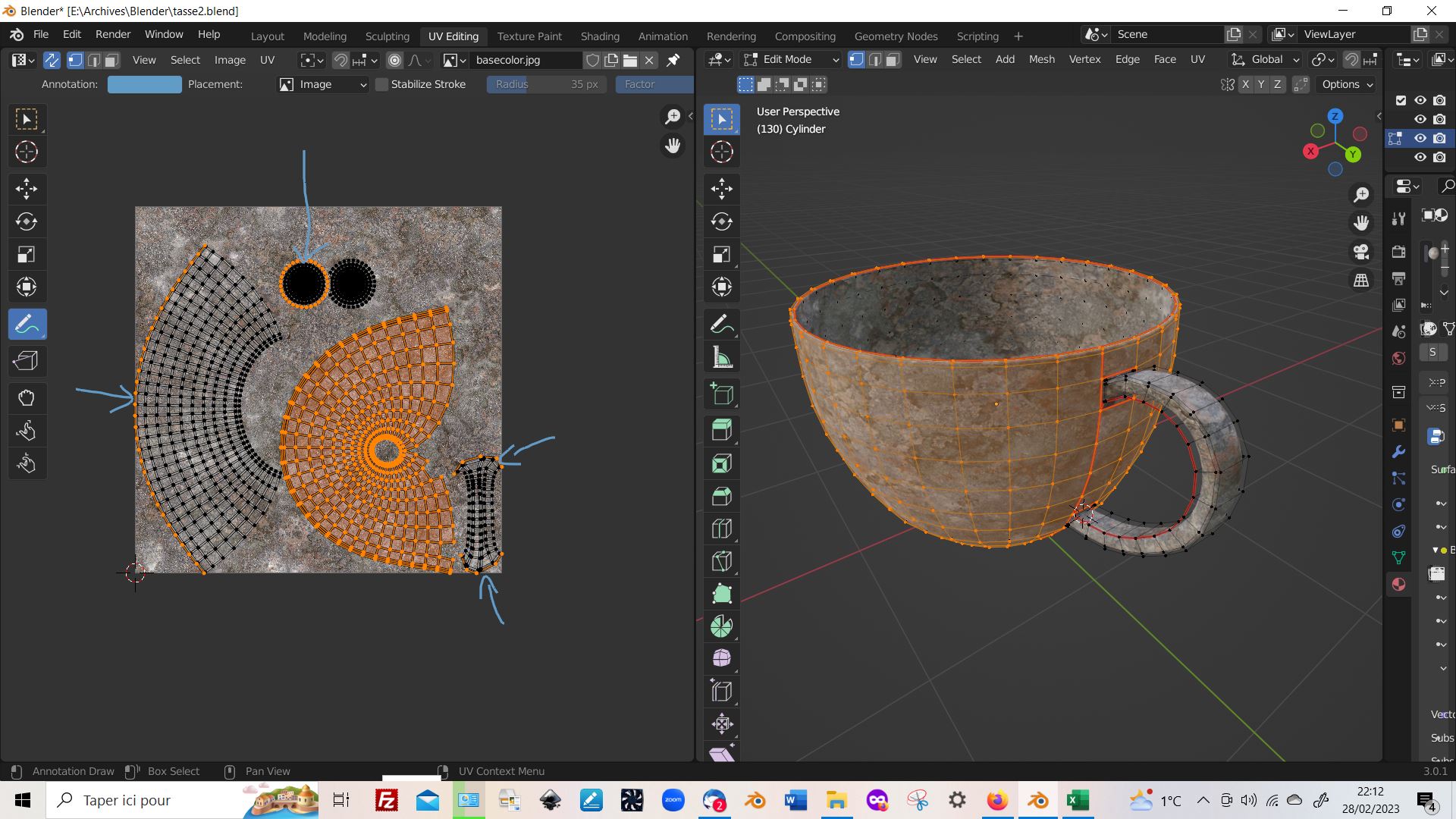Open Firefox from the Windows taskbar
1456x819 pixels.
[996, 800]
